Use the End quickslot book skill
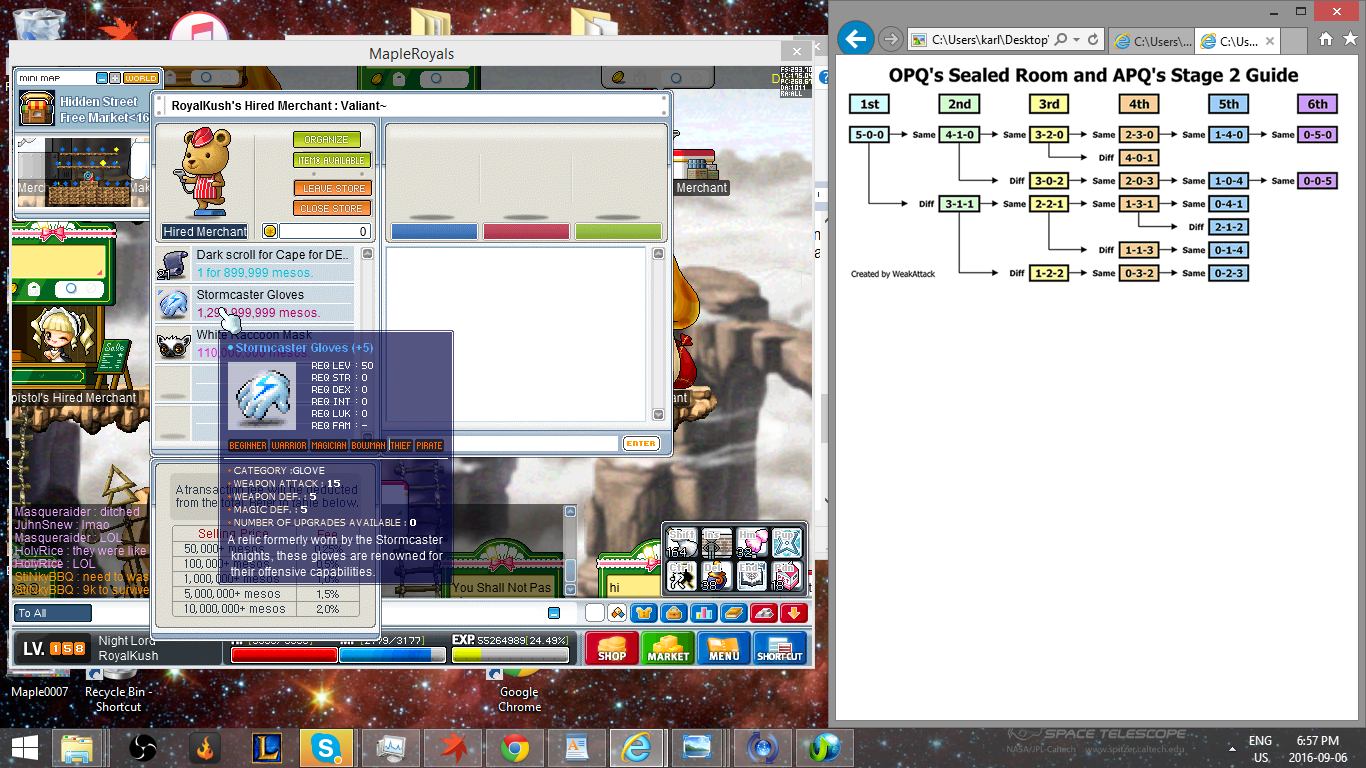The width and height of the screenshot is (1366, 768). [x=751, y=575]
